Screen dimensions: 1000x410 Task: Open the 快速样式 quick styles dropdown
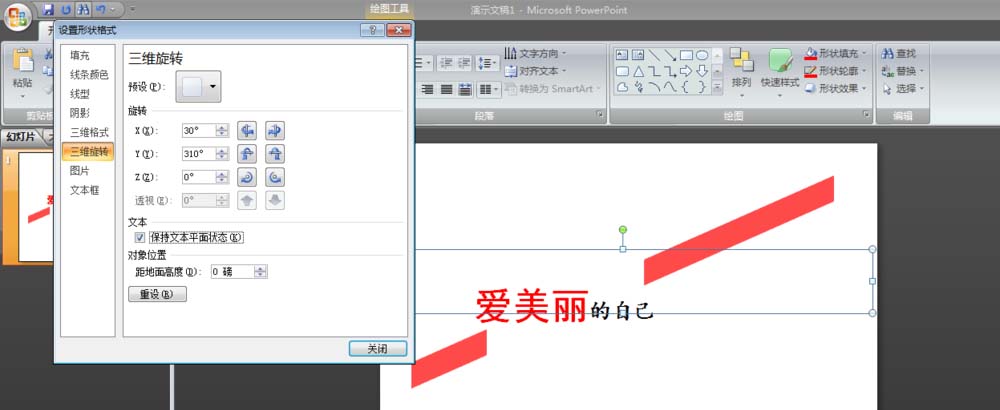click(780, 72)
